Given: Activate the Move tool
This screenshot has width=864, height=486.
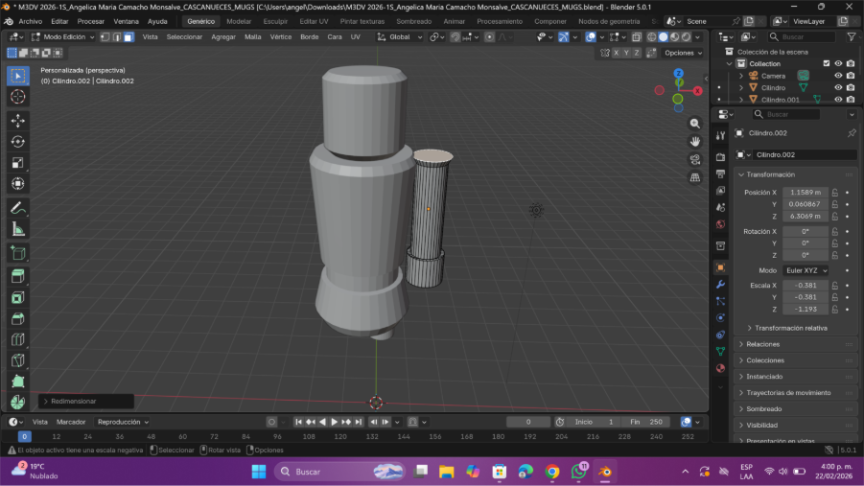Looking at the screenshot, I should click(x=17, y=120).
